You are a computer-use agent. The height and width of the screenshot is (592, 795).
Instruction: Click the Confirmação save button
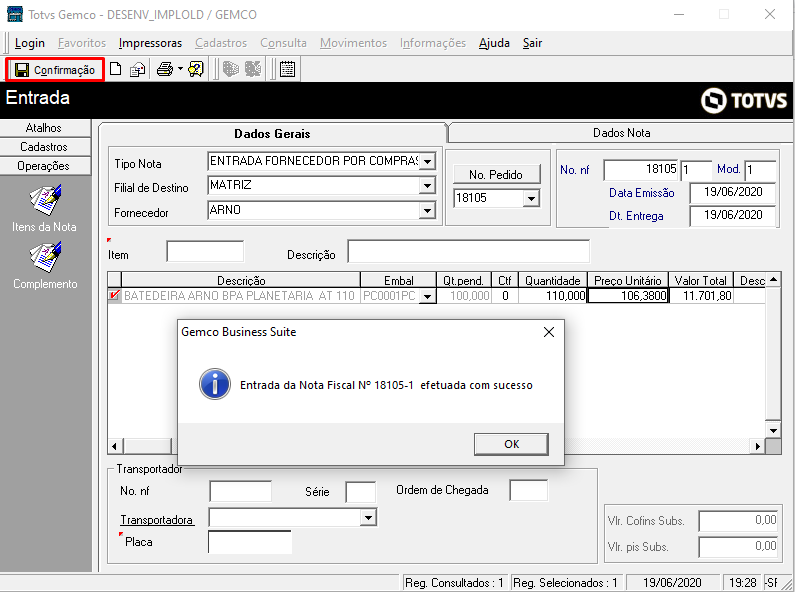pyautogui.click(x=55, y=69)
